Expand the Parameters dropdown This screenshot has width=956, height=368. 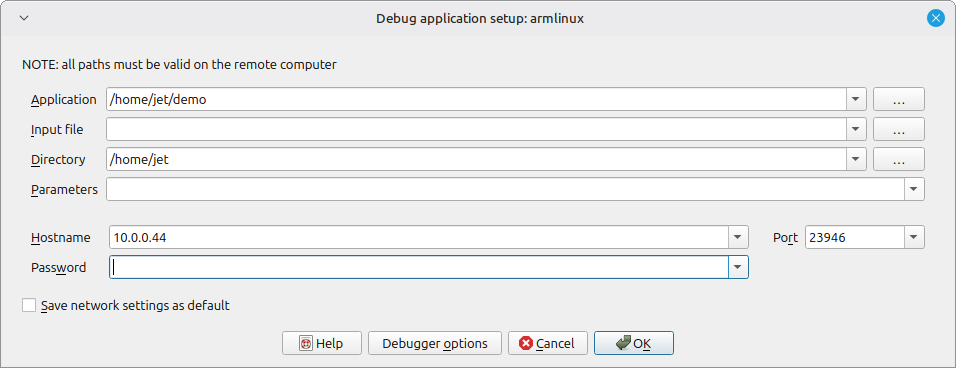click(913, 189)
